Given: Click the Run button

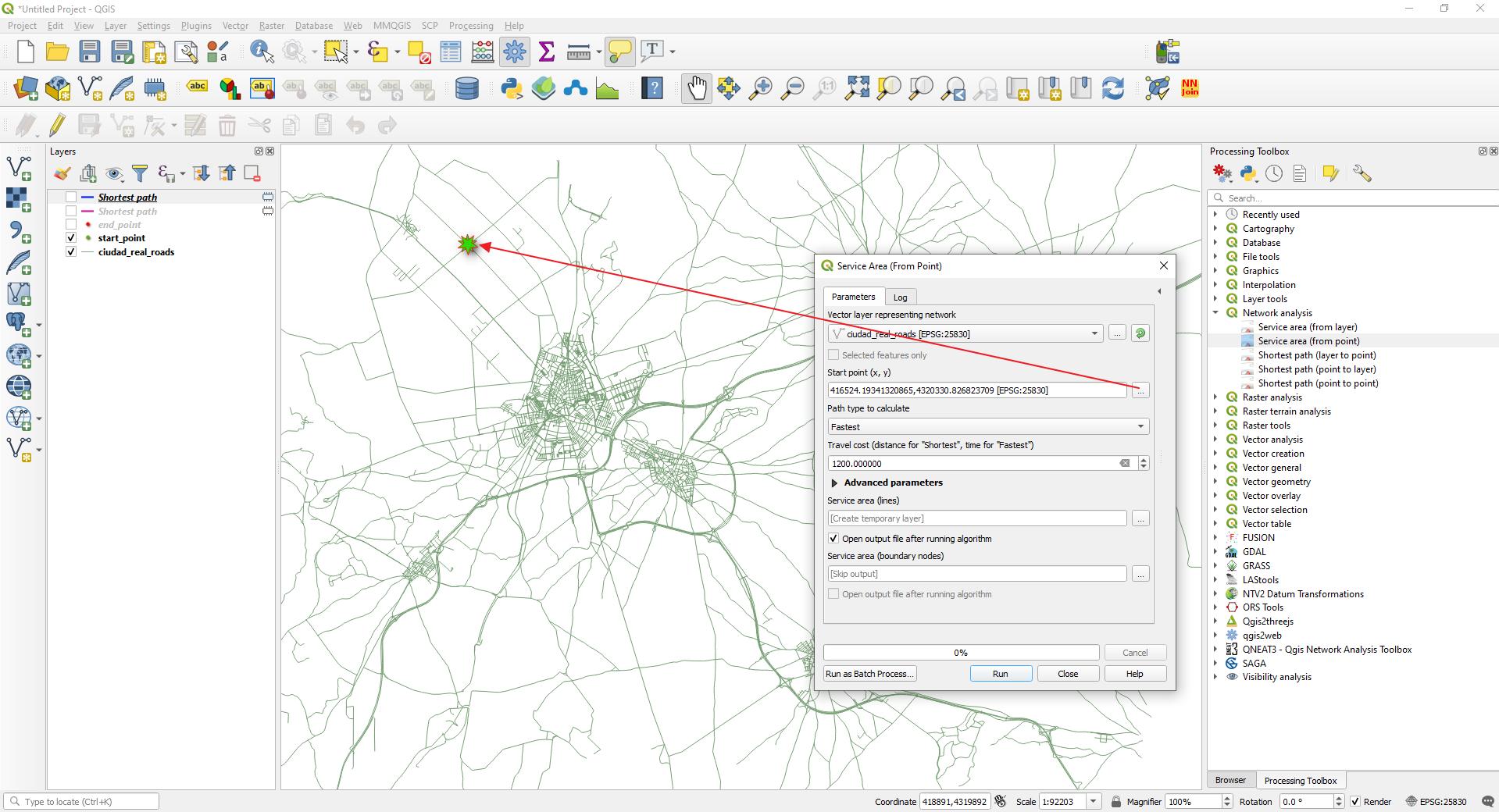Looking at the screenshot, I should coord(1000,673).
